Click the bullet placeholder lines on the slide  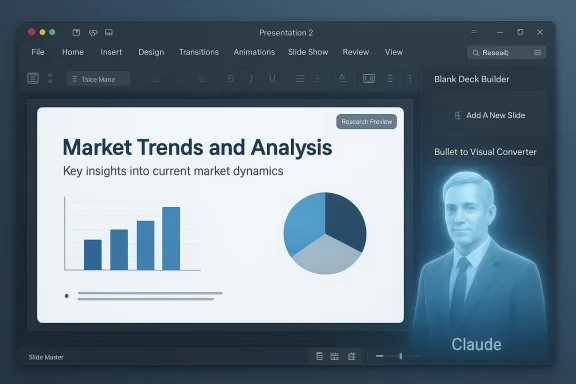[144, 296]
